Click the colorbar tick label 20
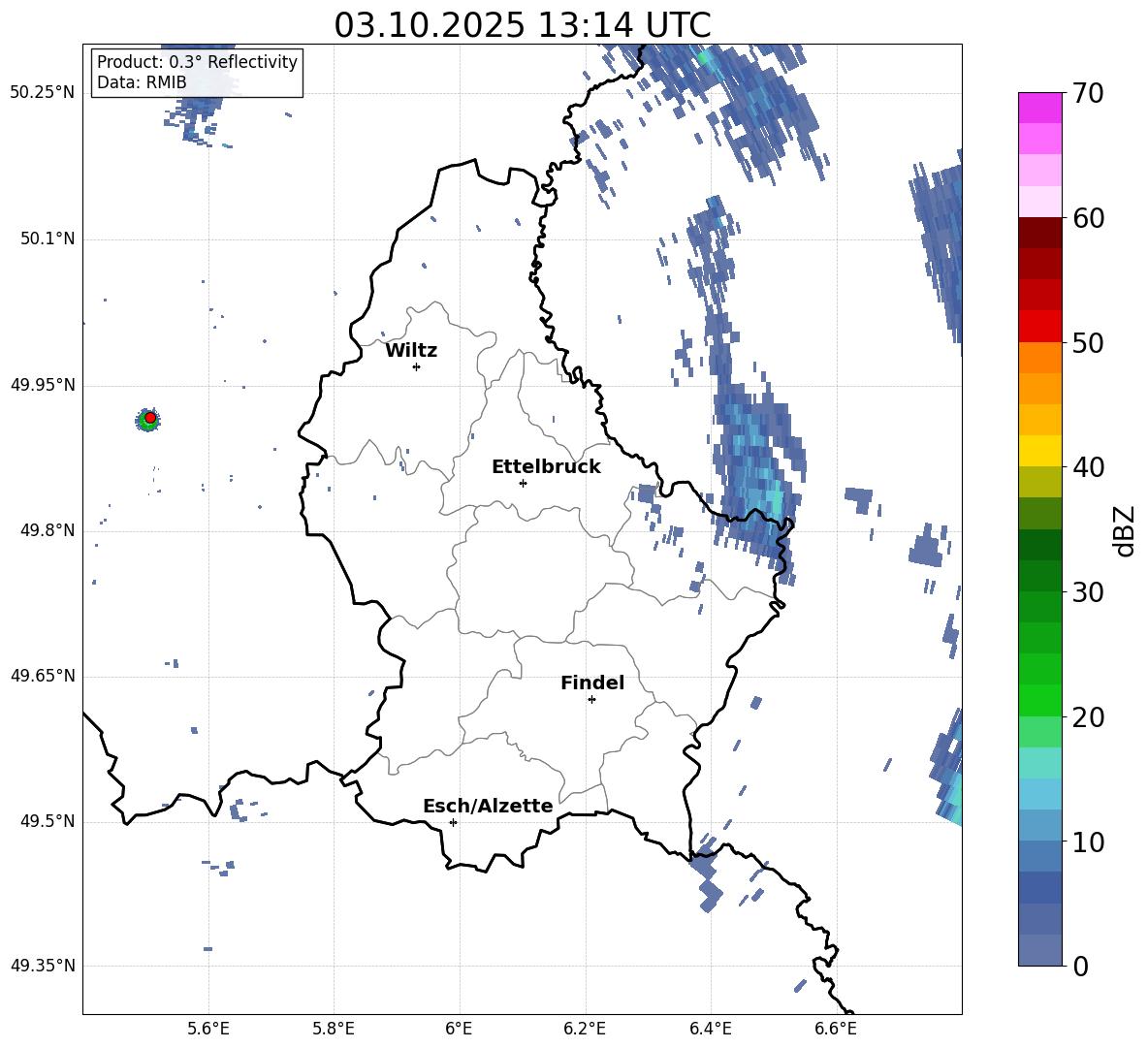The width and height of the screenshot is (1148, 1048). pos(1088,717)
